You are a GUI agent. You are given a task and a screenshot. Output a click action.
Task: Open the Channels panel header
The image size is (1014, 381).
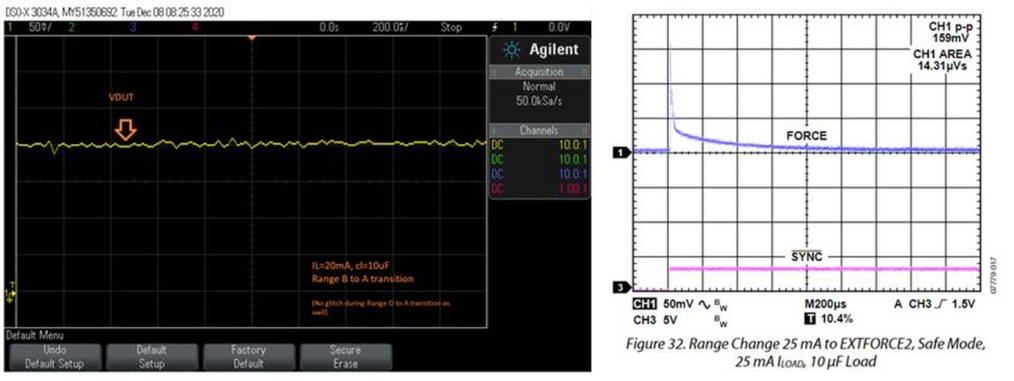[539, 130]
